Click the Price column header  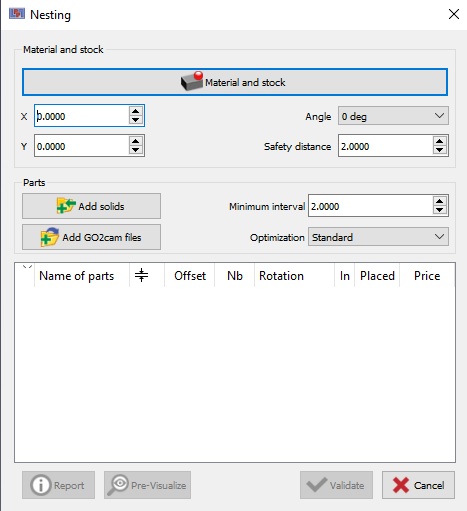pos(427,275)
